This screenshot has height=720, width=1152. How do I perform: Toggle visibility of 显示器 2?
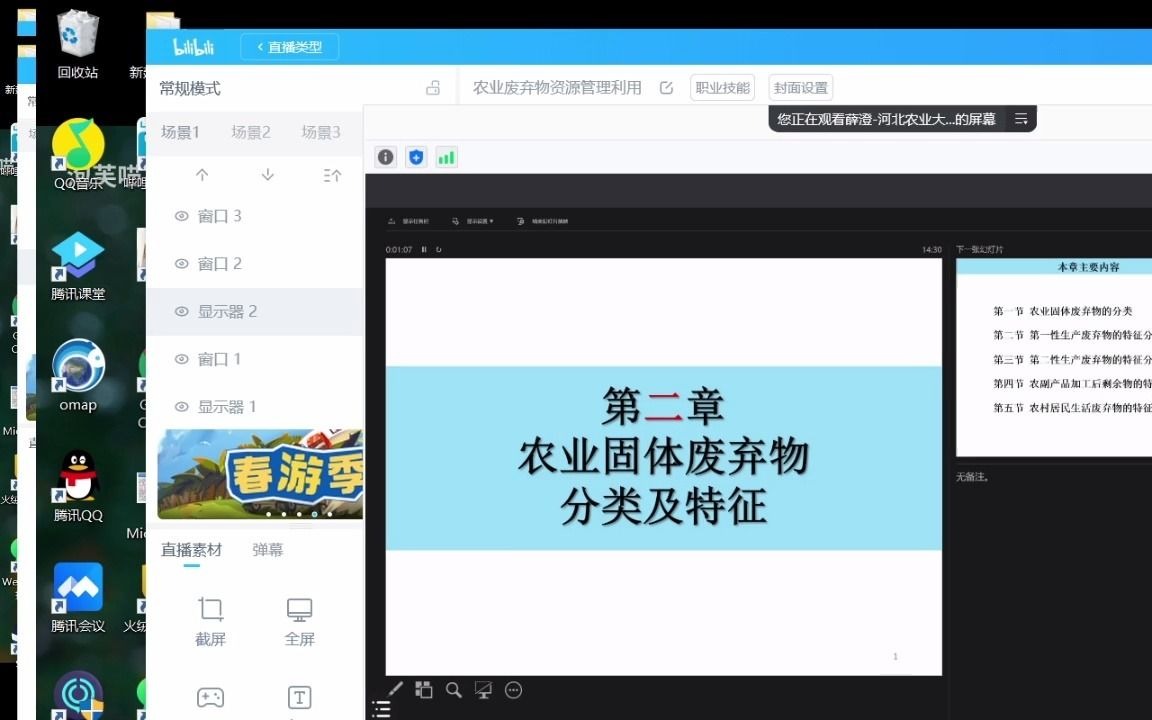pos(181,312)
